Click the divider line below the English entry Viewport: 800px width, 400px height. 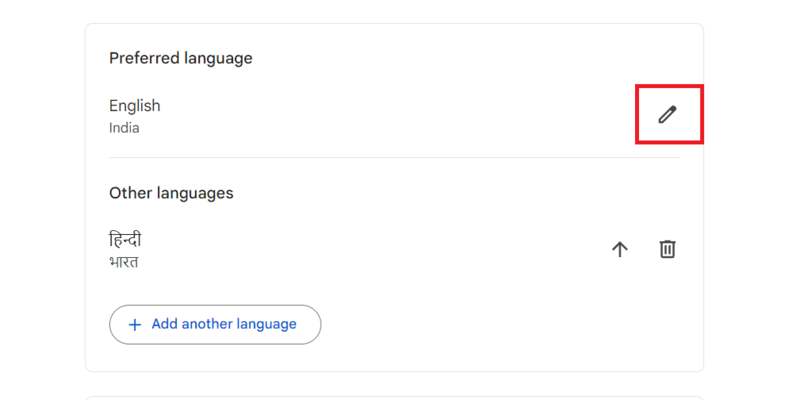click(394, 157)
